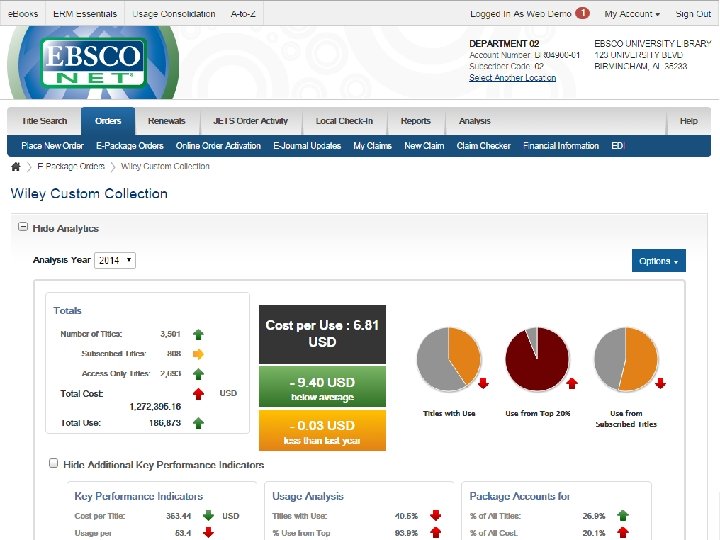720x540 pixels.
Task: Open the Renewals tab
Action: click(x=167, y=121)
